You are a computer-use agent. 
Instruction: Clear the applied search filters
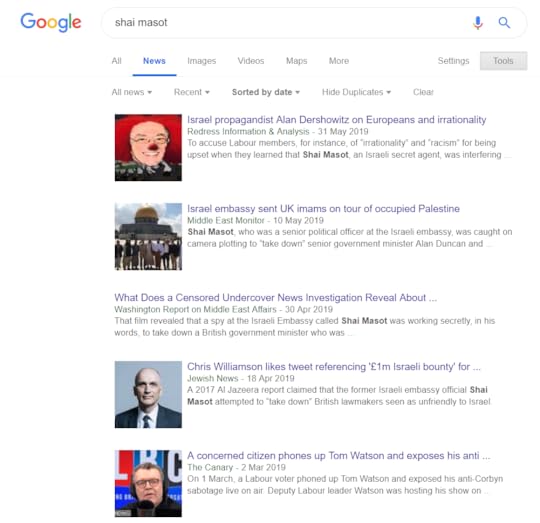[x=423, y=92]
